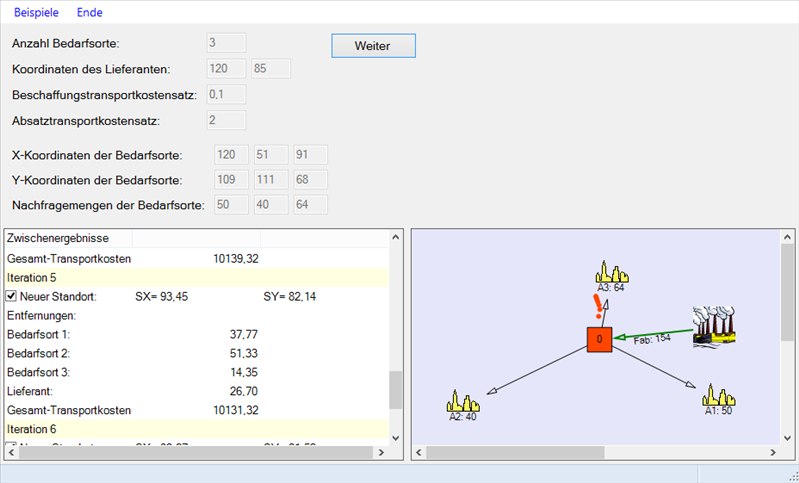Click the results list scroll-down arrow

[x=396, y=437]
